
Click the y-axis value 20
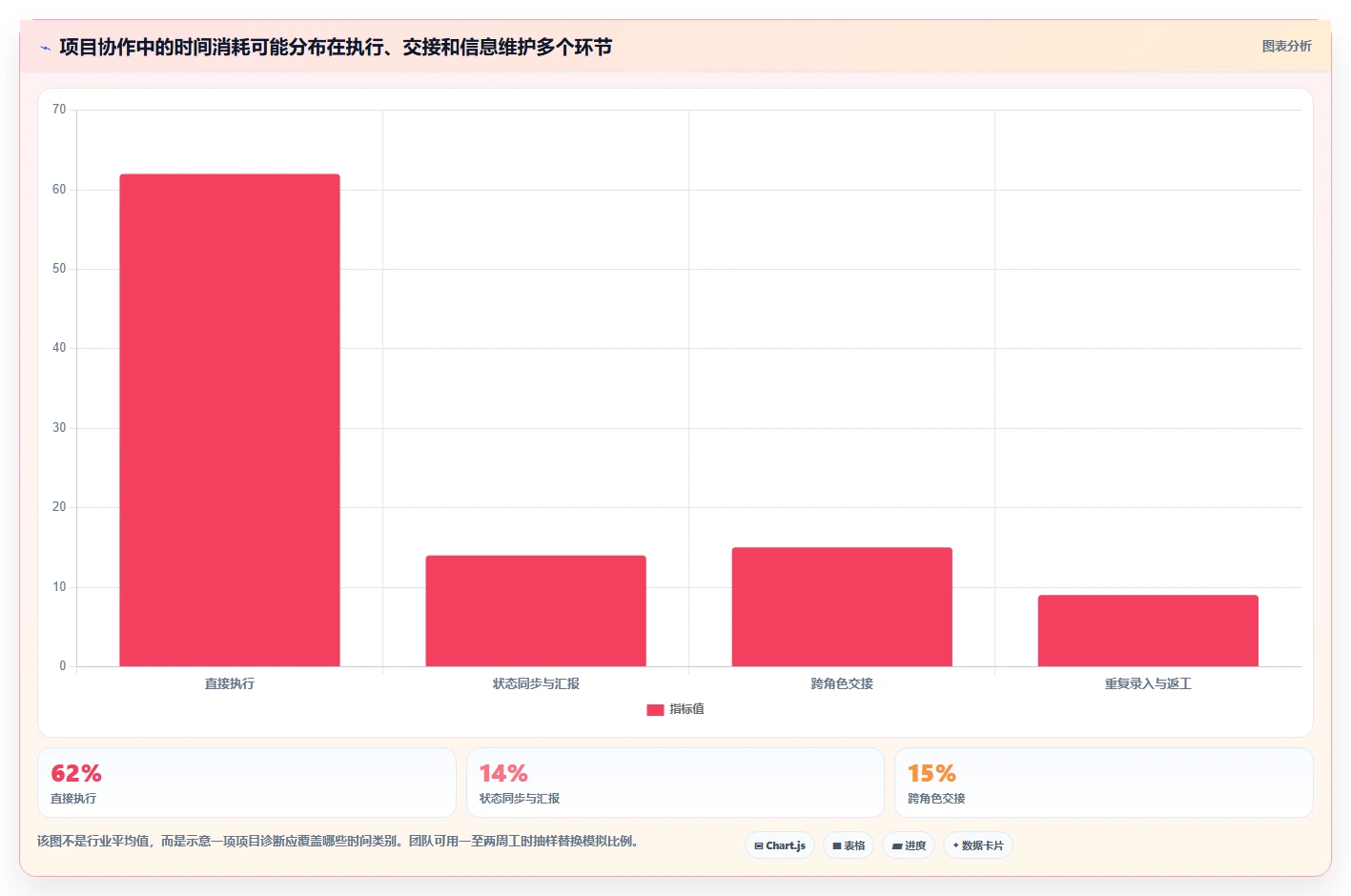pyautogui.click(x=59, y=507)
